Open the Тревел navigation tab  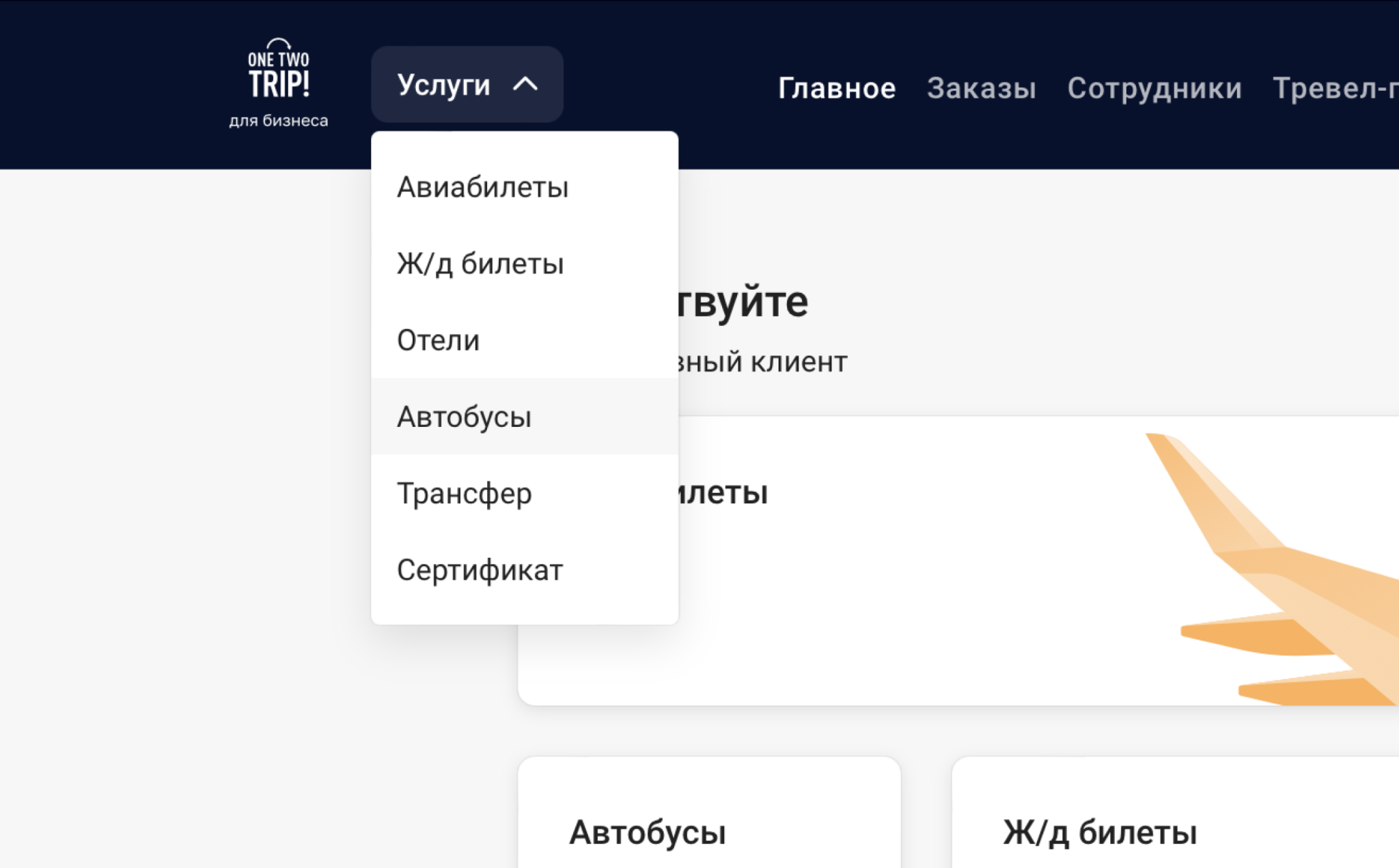(x=1335, y=88)
